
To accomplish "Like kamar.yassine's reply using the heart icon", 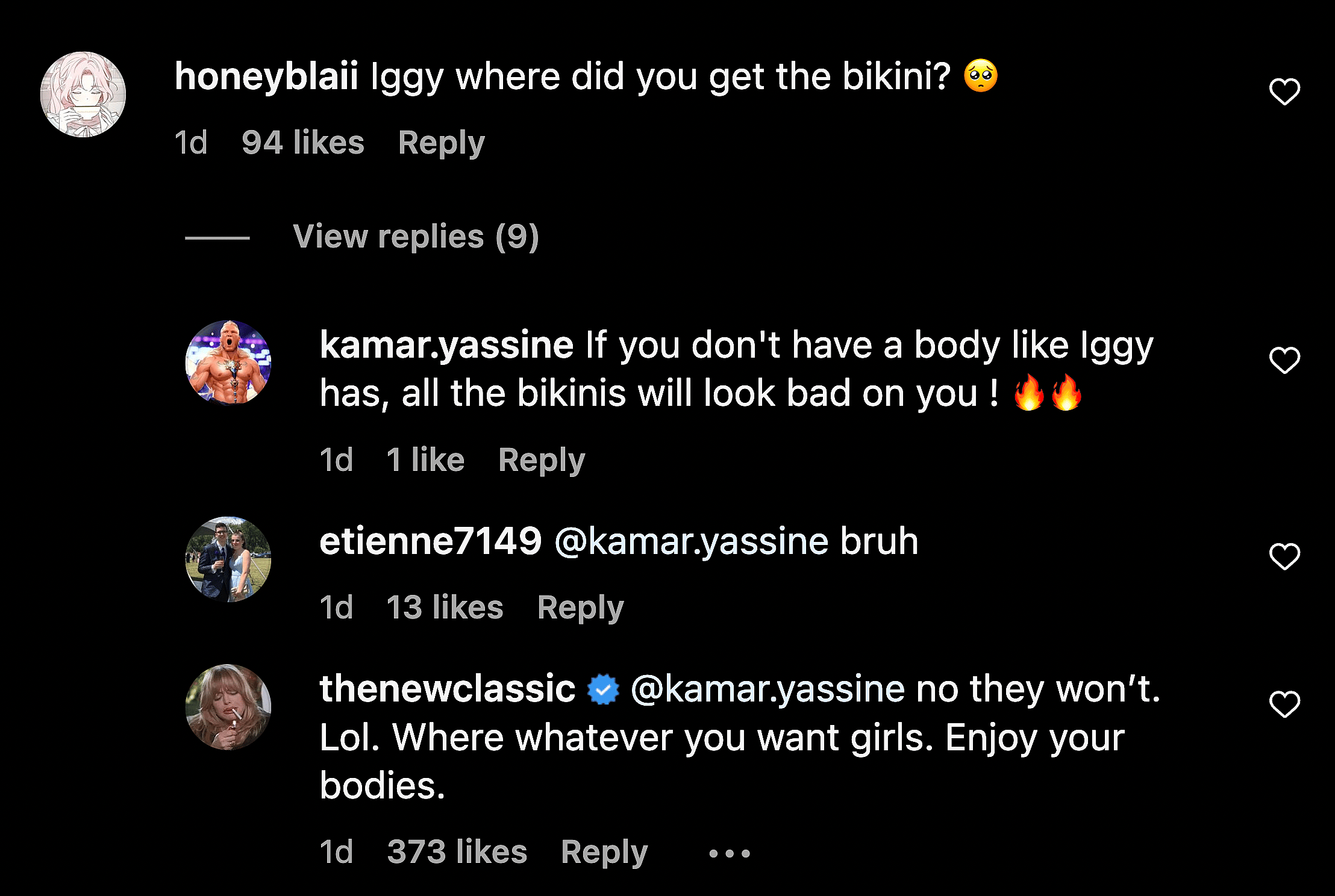I will pos(1285,361).
